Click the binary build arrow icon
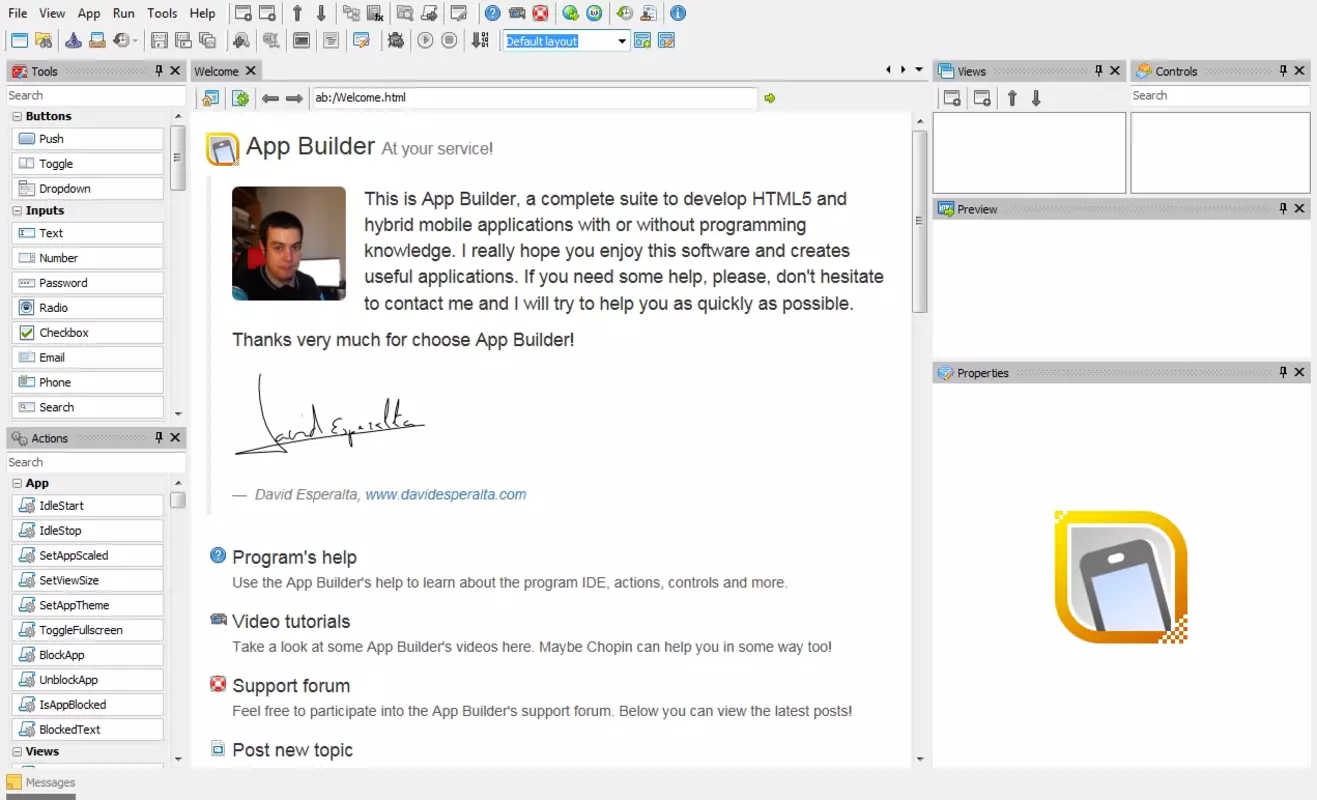The height and width of the screenshot is (800, 1317). (480, 41)
